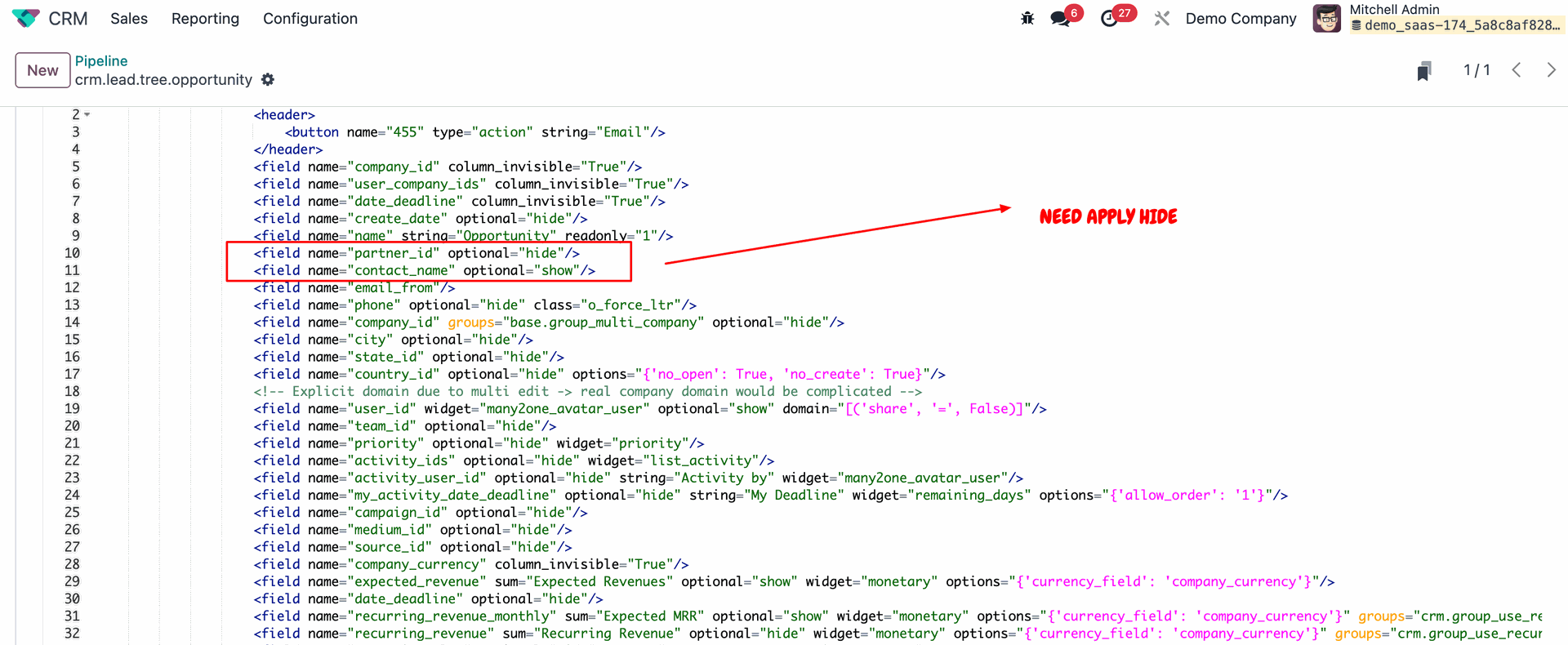Screen dimensions: 1568x645
Task: Click the contact_name field line in code
Action: [x=425, y=270]
